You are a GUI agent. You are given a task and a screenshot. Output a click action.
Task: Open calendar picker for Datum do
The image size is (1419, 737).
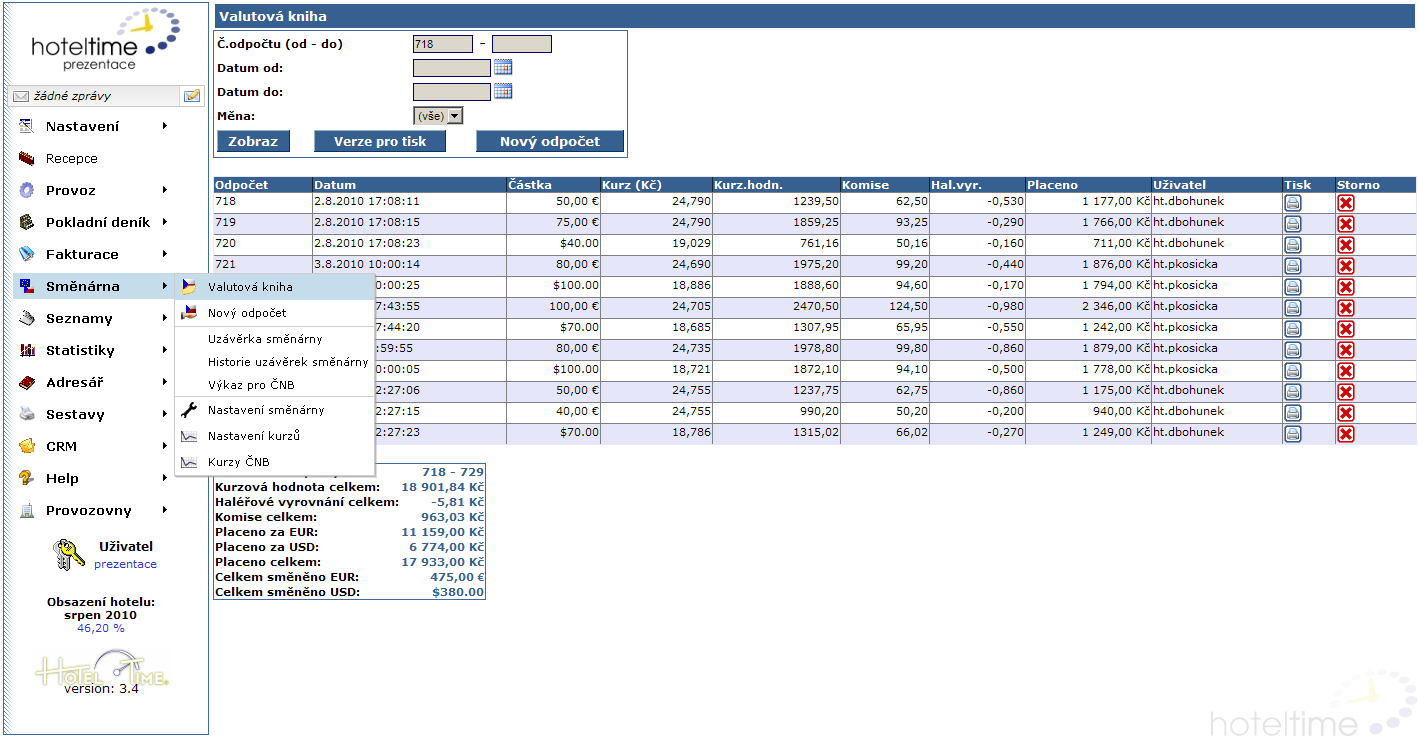[x=503, y=91]
